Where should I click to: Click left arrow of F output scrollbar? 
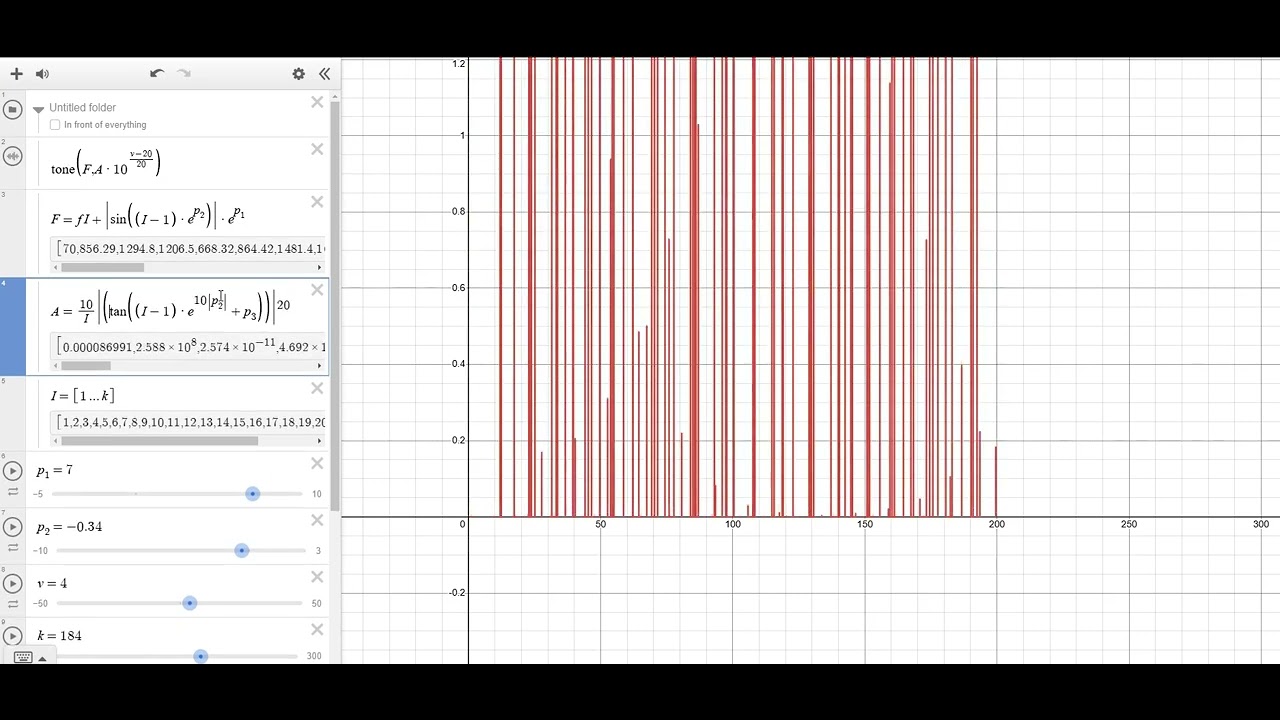point(56,268)
